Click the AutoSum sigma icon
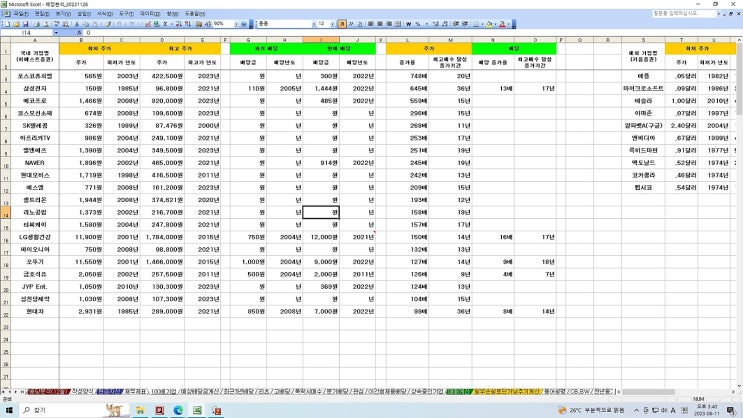 coord(165,24)
